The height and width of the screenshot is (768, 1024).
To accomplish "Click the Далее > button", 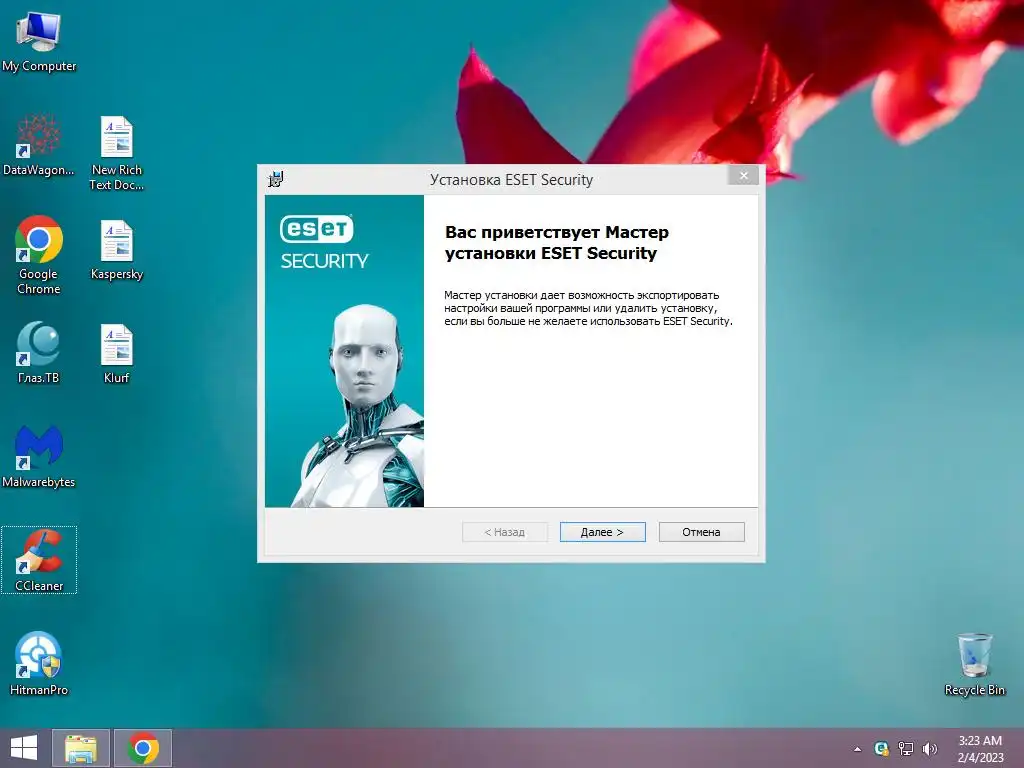I will click(602, 532).
